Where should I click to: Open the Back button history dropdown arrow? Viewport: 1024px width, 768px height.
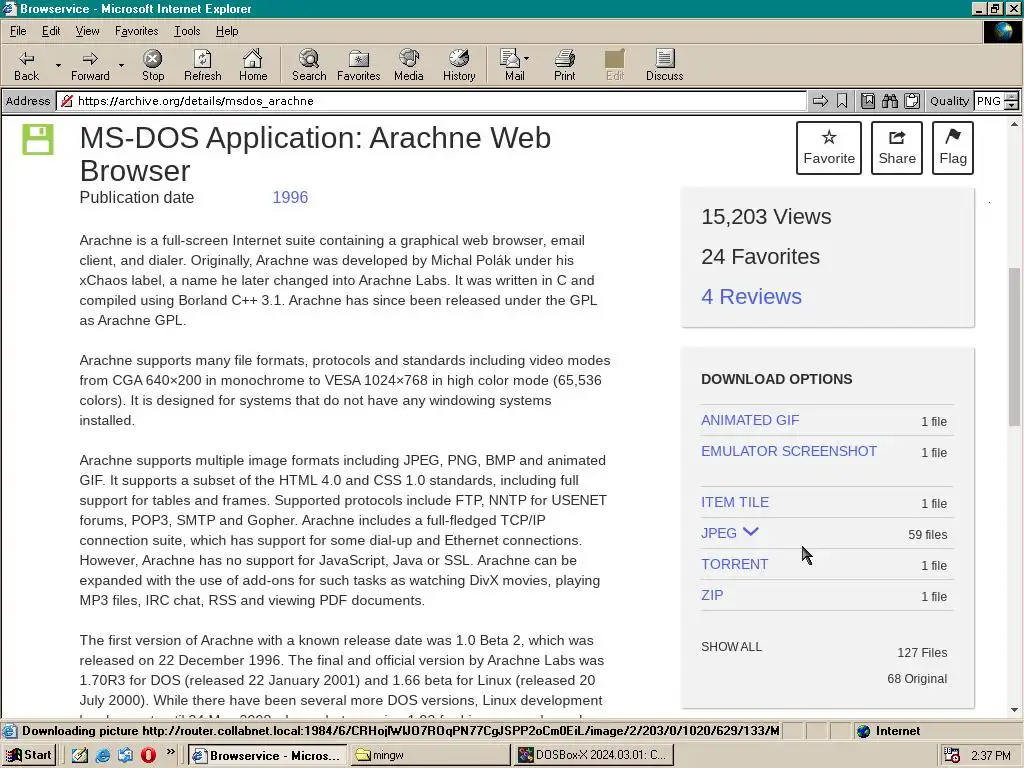[x=58, y=65]
